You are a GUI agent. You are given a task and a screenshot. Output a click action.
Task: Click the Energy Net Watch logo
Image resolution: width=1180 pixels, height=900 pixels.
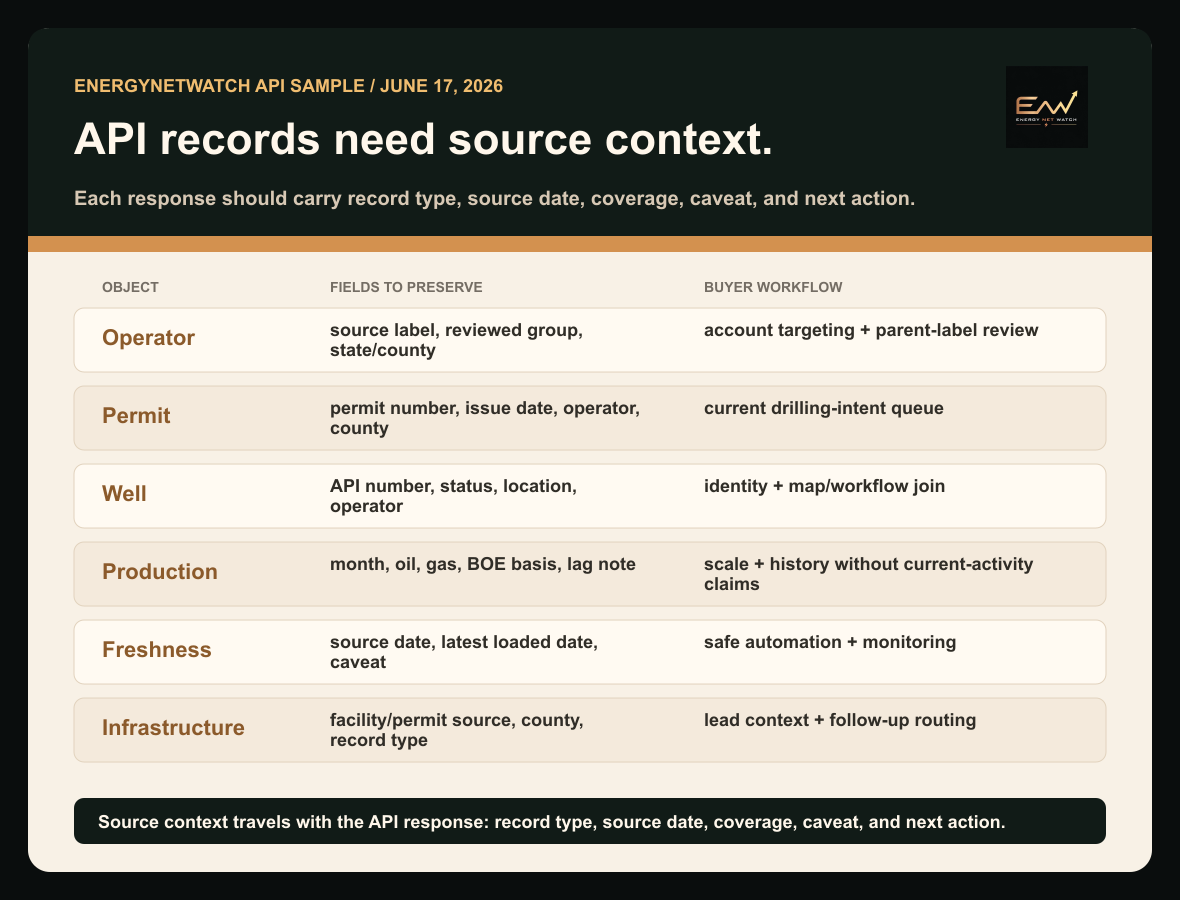[x=1046, y=107]
